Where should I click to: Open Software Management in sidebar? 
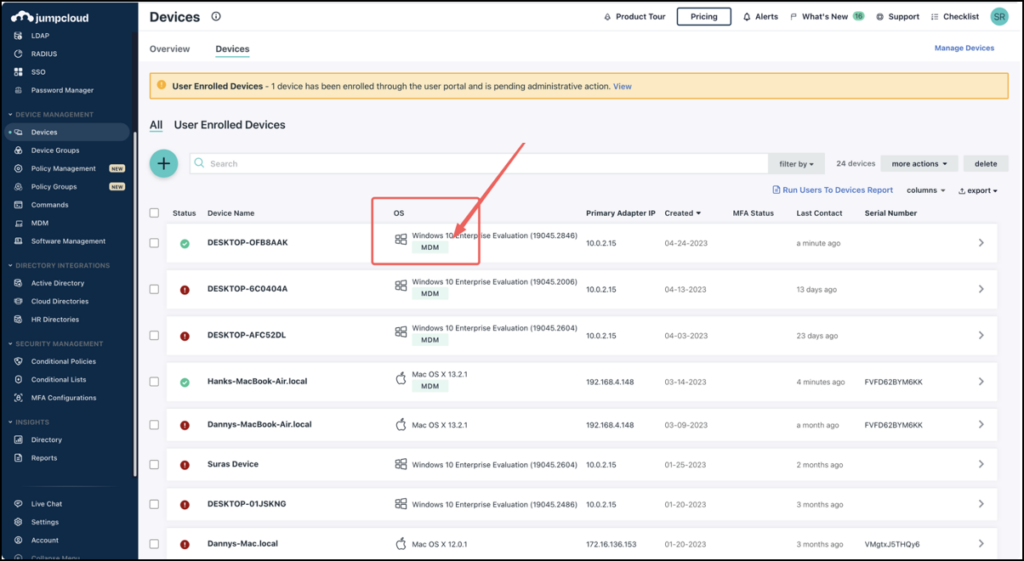click(68, 242)
